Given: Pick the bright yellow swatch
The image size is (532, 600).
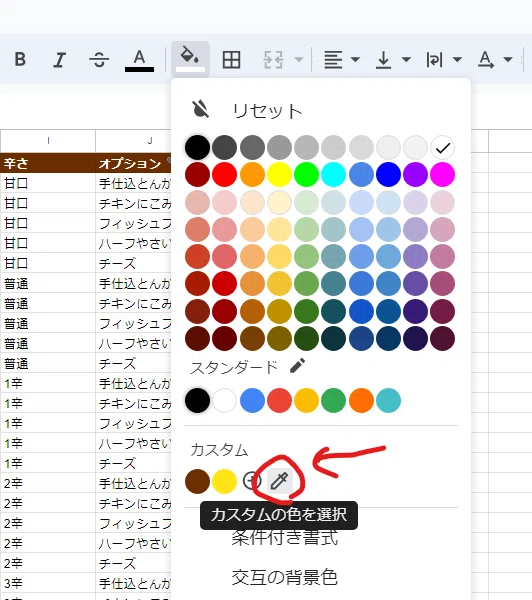Looking at the screenshot, I should click(279, 174).
